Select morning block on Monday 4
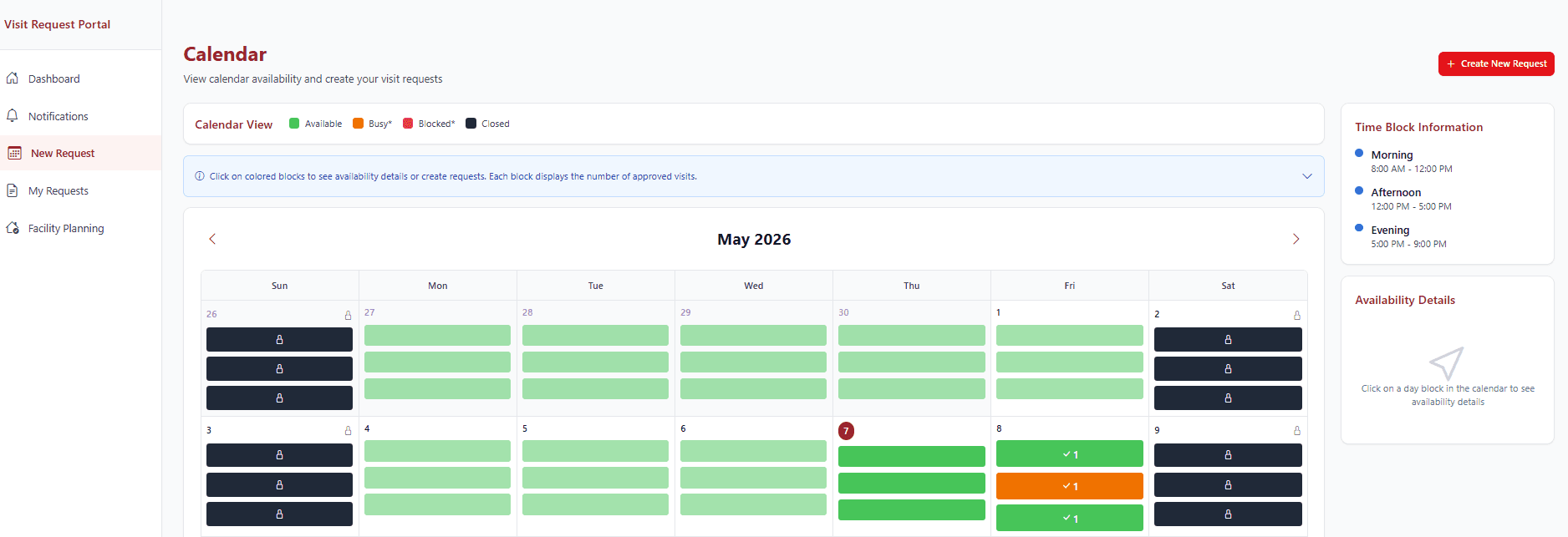 pos(437,451)
